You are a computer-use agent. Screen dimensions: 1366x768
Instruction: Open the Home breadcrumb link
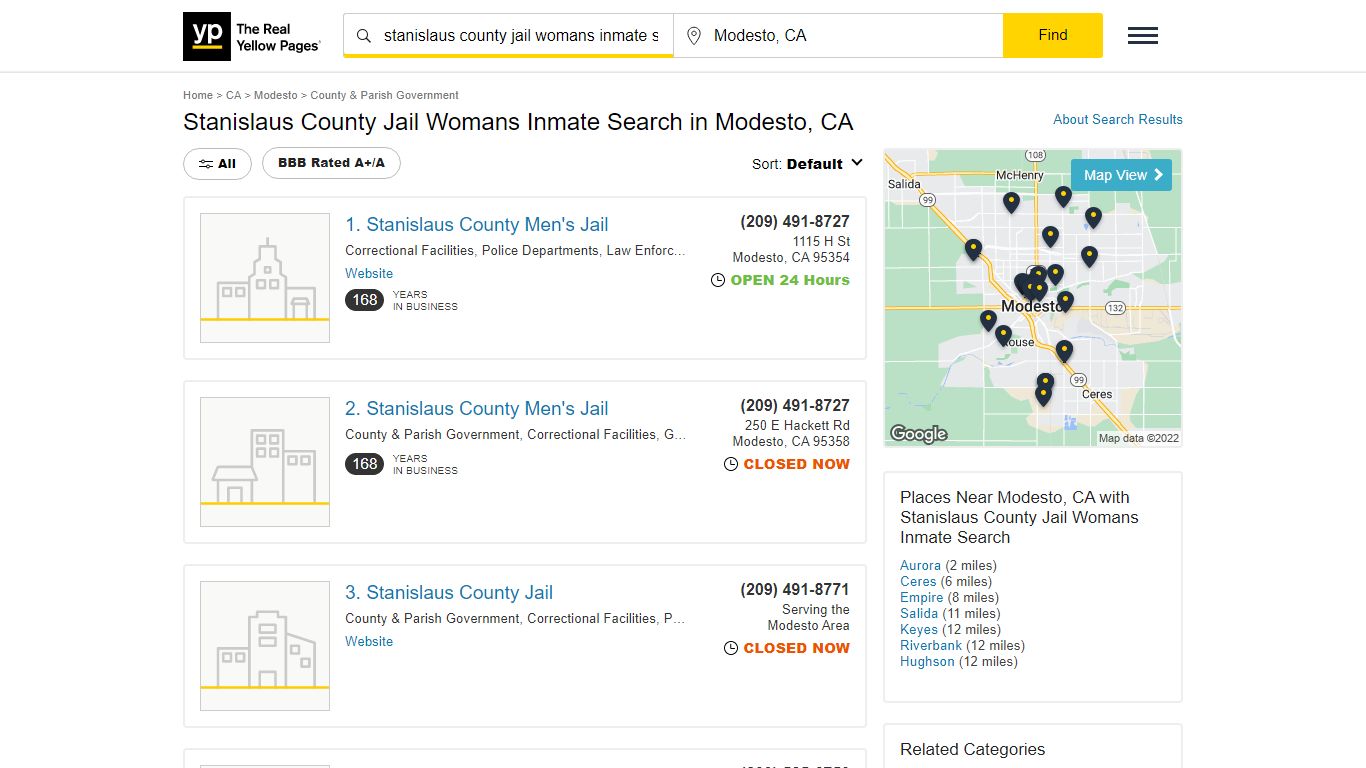coord(198,95)
